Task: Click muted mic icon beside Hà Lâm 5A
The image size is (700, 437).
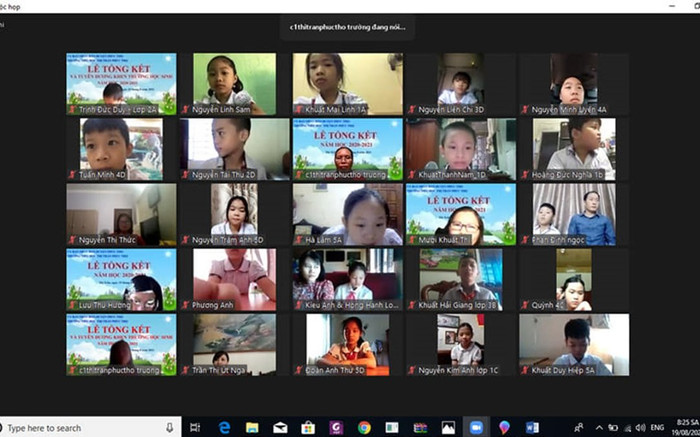Action: 298,240
